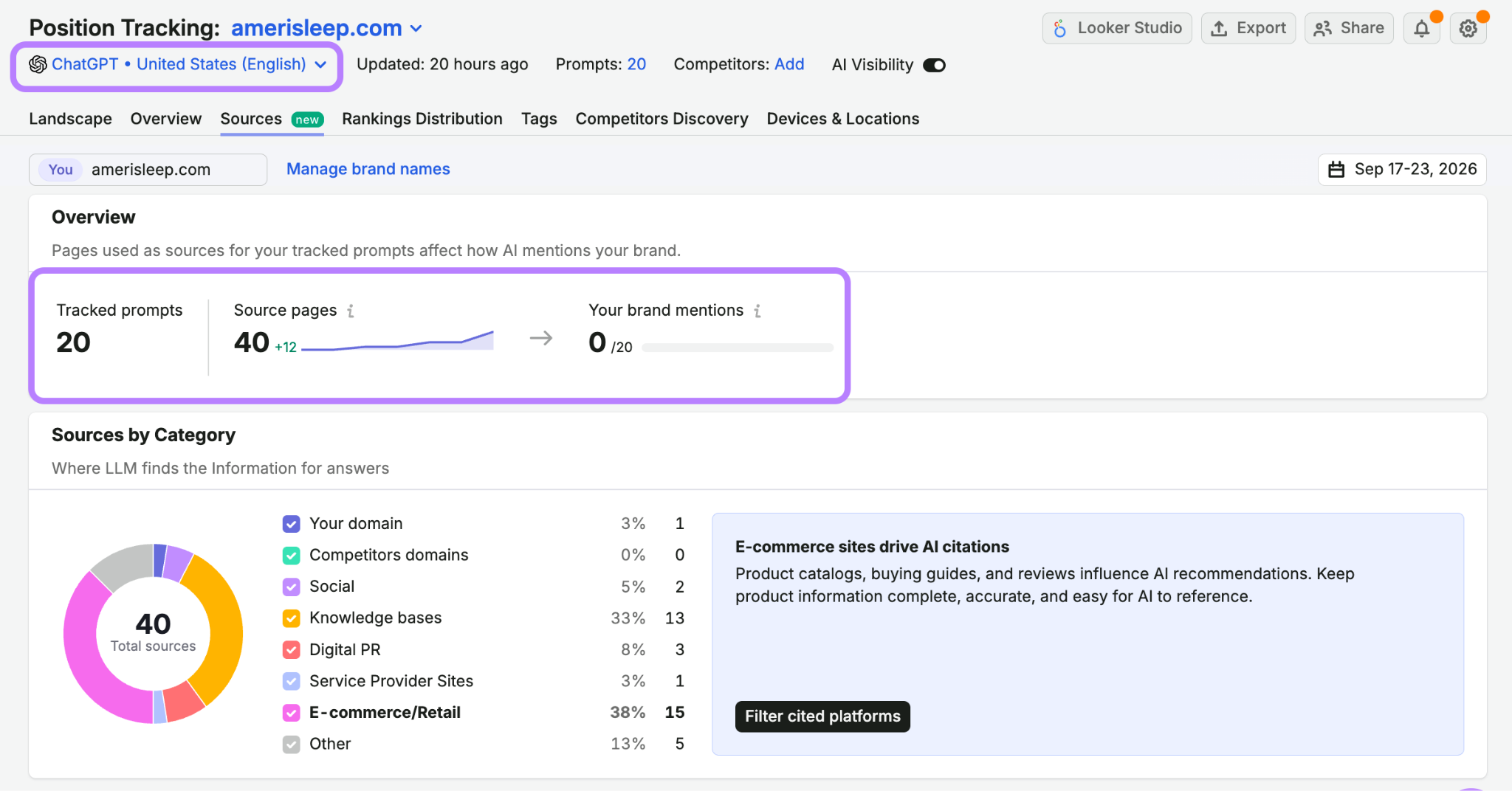Screen dimensions: 1512x791
Task: Click Your brand mentions info icon
Action: pos(757,311)
